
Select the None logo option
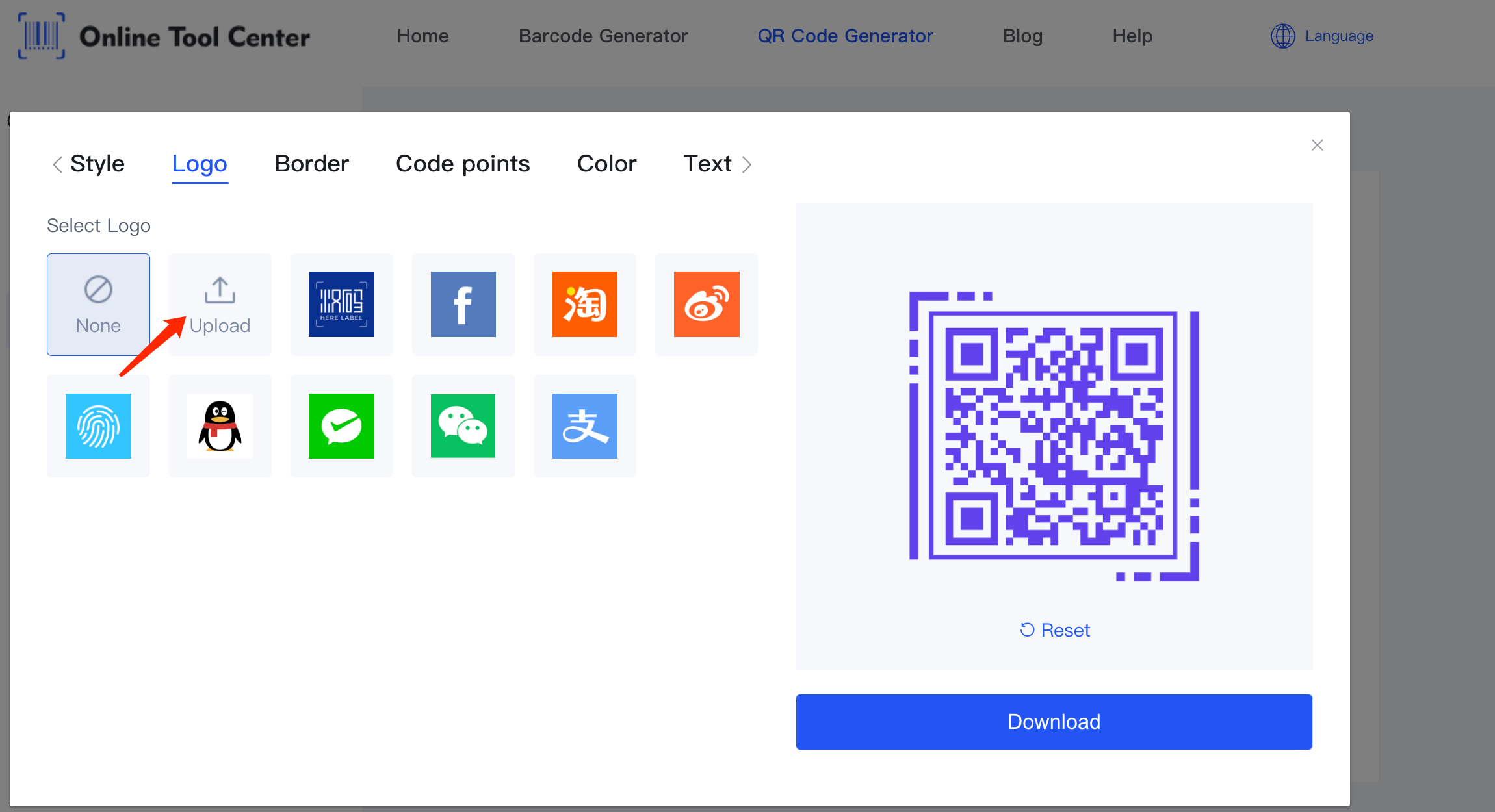98,303
